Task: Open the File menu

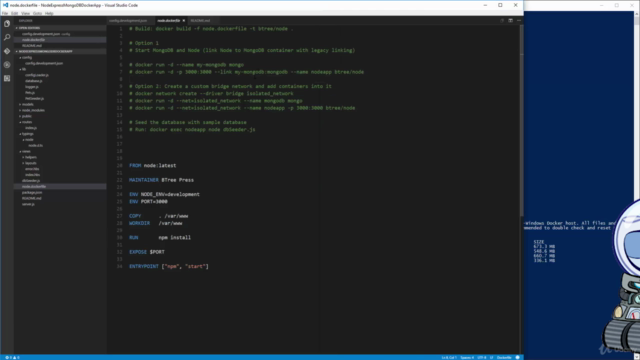Action: click(5, 13)
